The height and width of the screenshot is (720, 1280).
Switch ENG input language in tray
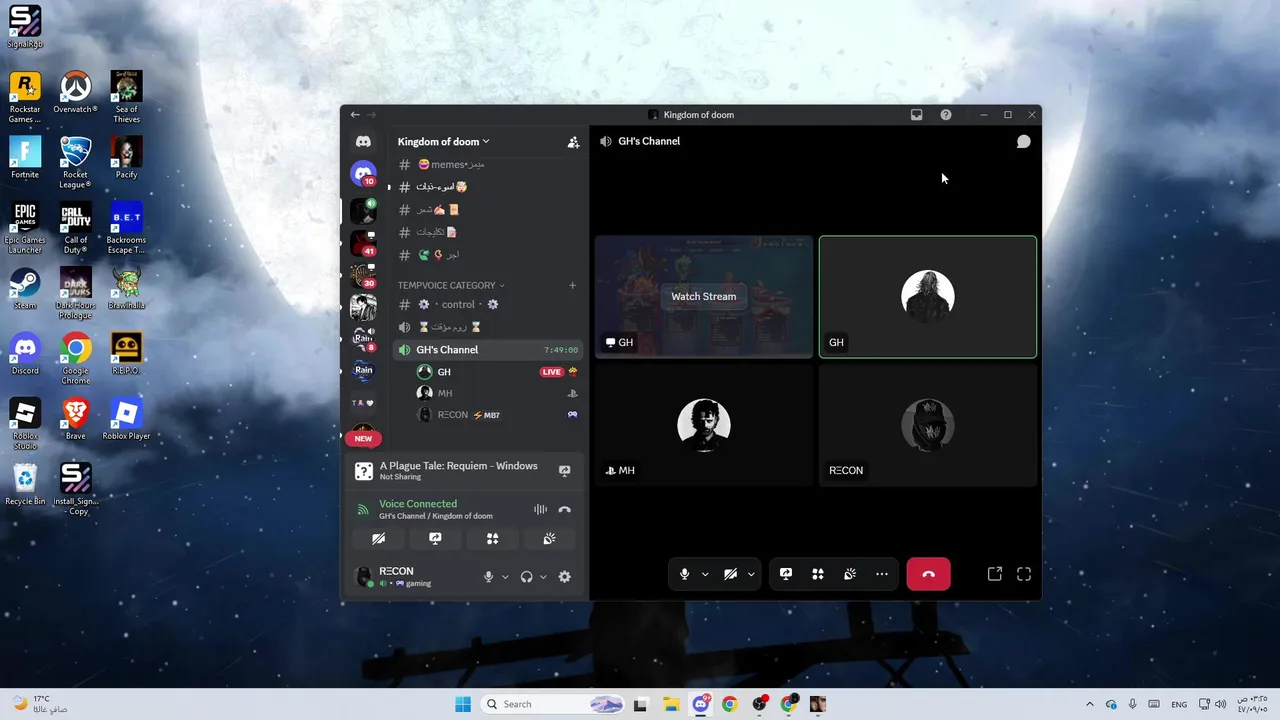coord(1180,704)
